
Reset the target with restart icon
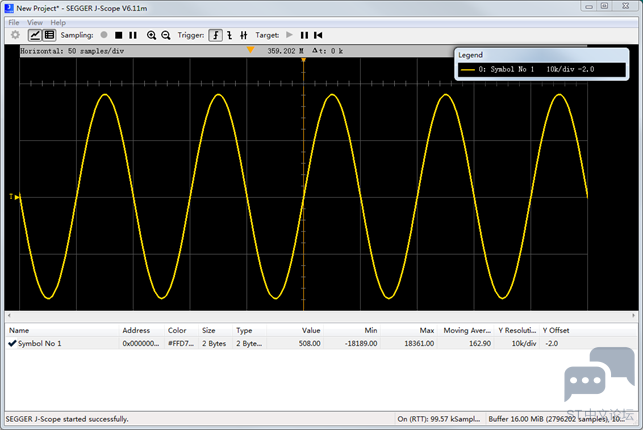318,35
